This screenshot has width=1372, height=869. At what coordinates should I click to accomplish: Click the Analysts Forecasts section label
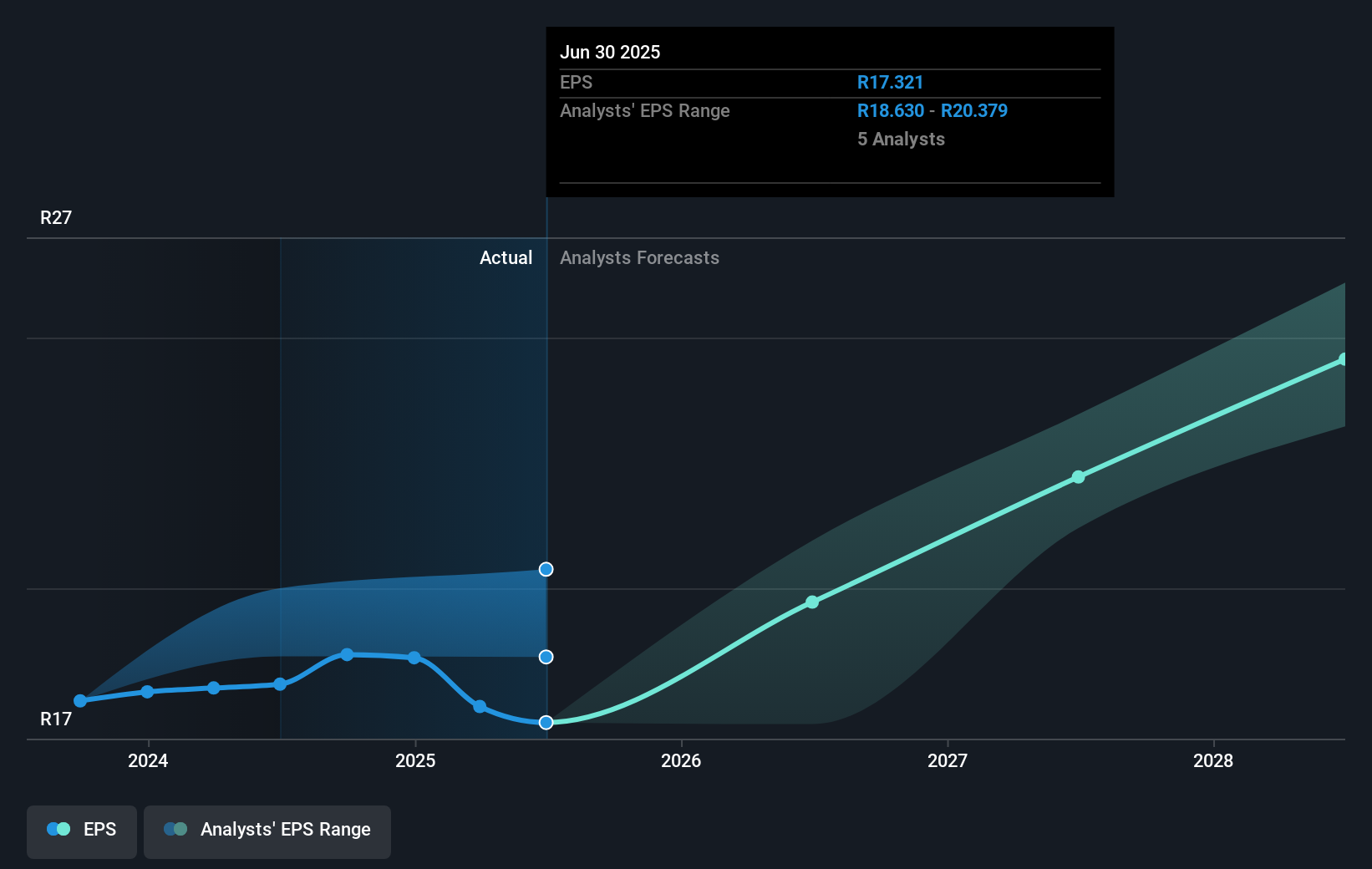[x=639, y=257]
